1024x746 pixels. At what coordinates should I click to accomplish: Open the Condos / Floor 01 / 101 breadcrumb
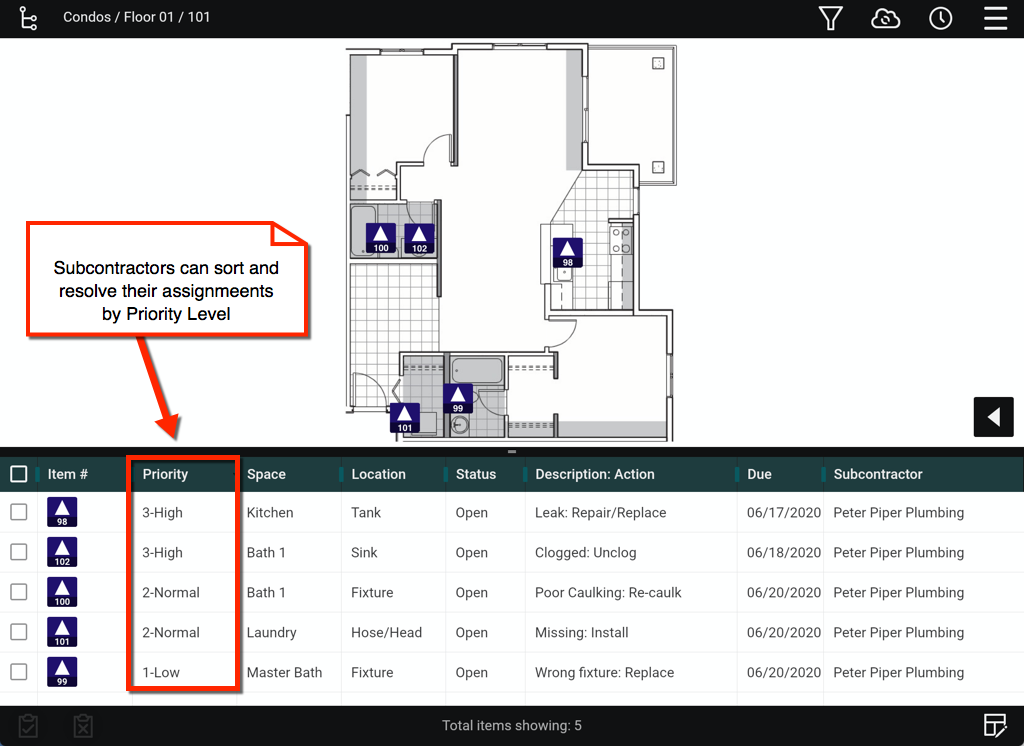coord(136,17)
